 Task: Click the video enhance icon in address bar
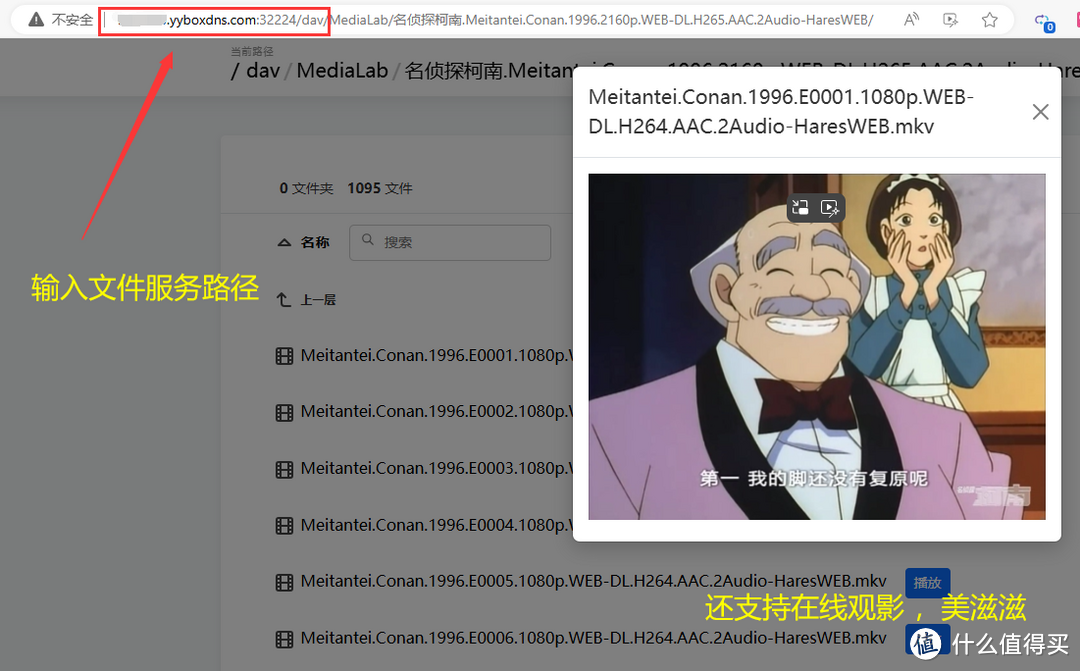[951, 20]
